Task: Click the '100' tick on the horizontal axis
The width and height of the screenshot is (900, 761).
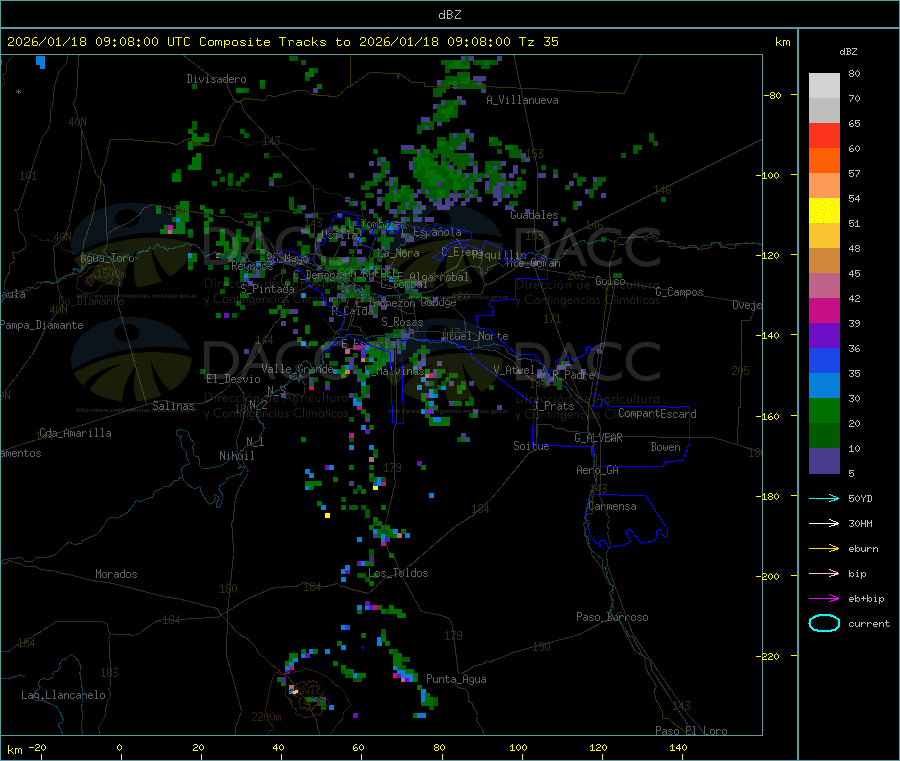Action: pyautogui.click(x=518, y=747)
